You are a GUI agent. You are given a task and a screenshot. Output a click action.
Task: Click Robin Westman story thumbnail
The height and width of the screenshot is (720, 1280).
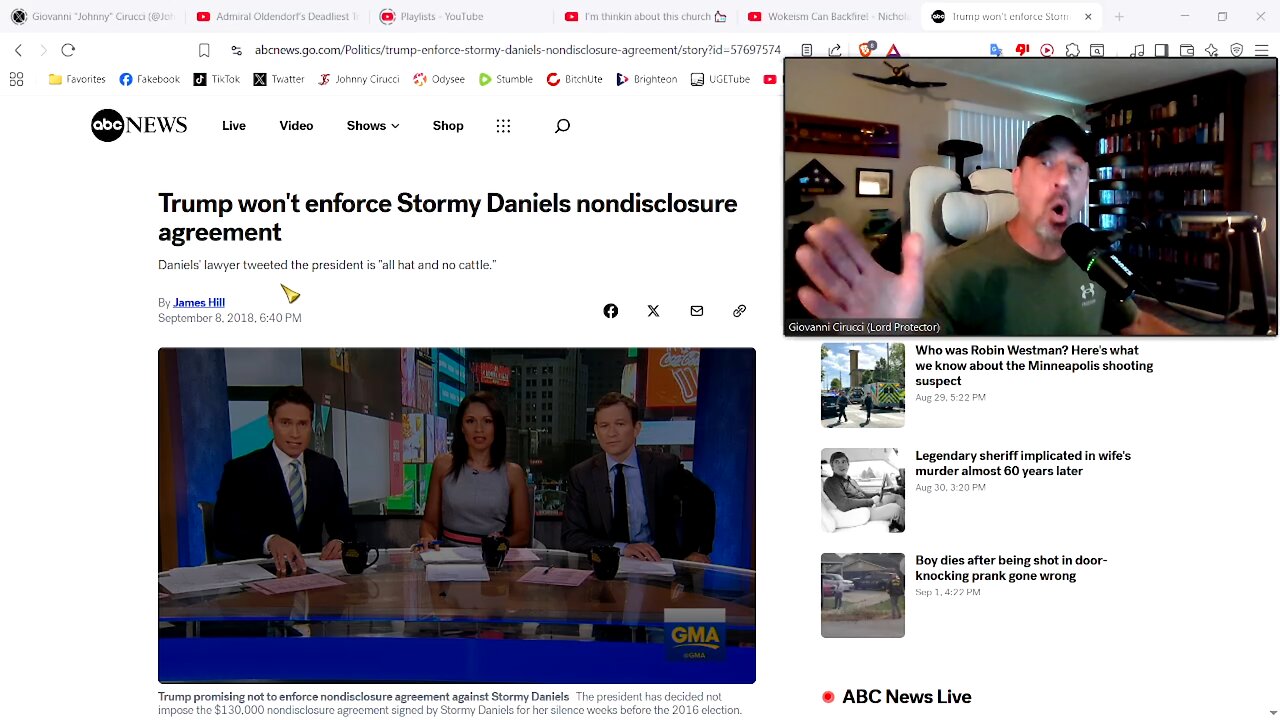click(x=863, y=385)
